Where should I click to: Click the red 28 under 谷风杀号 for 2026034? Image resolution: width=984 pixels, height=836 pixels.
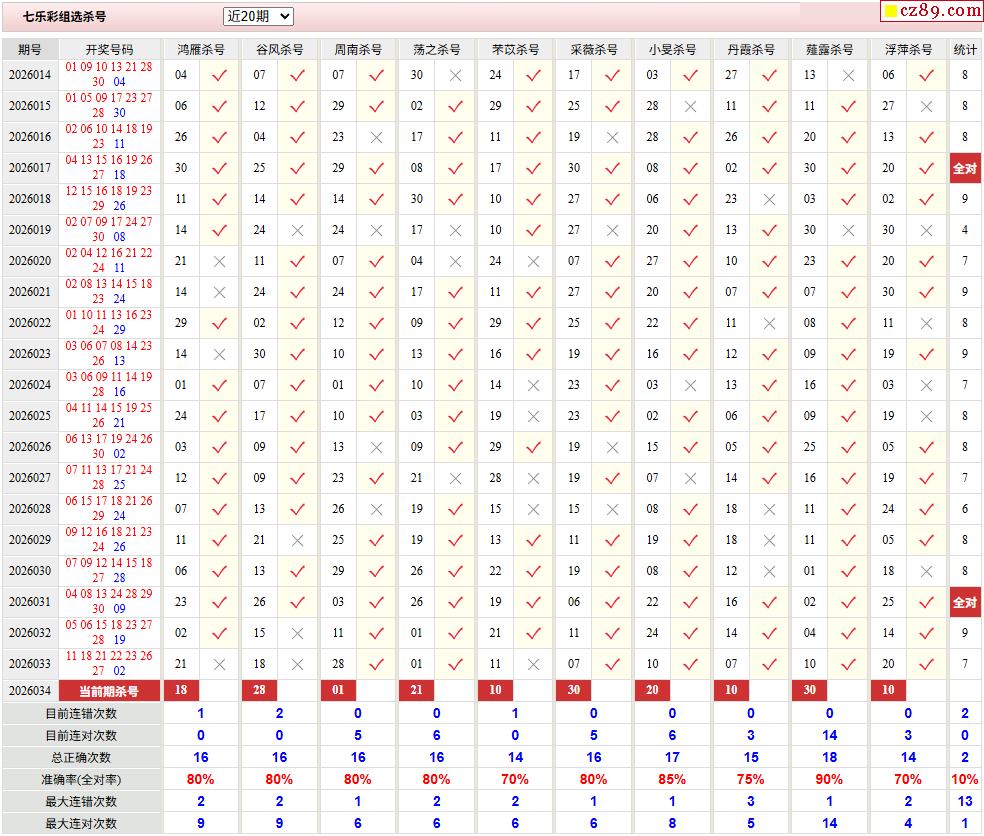click(x=259, y=690)
